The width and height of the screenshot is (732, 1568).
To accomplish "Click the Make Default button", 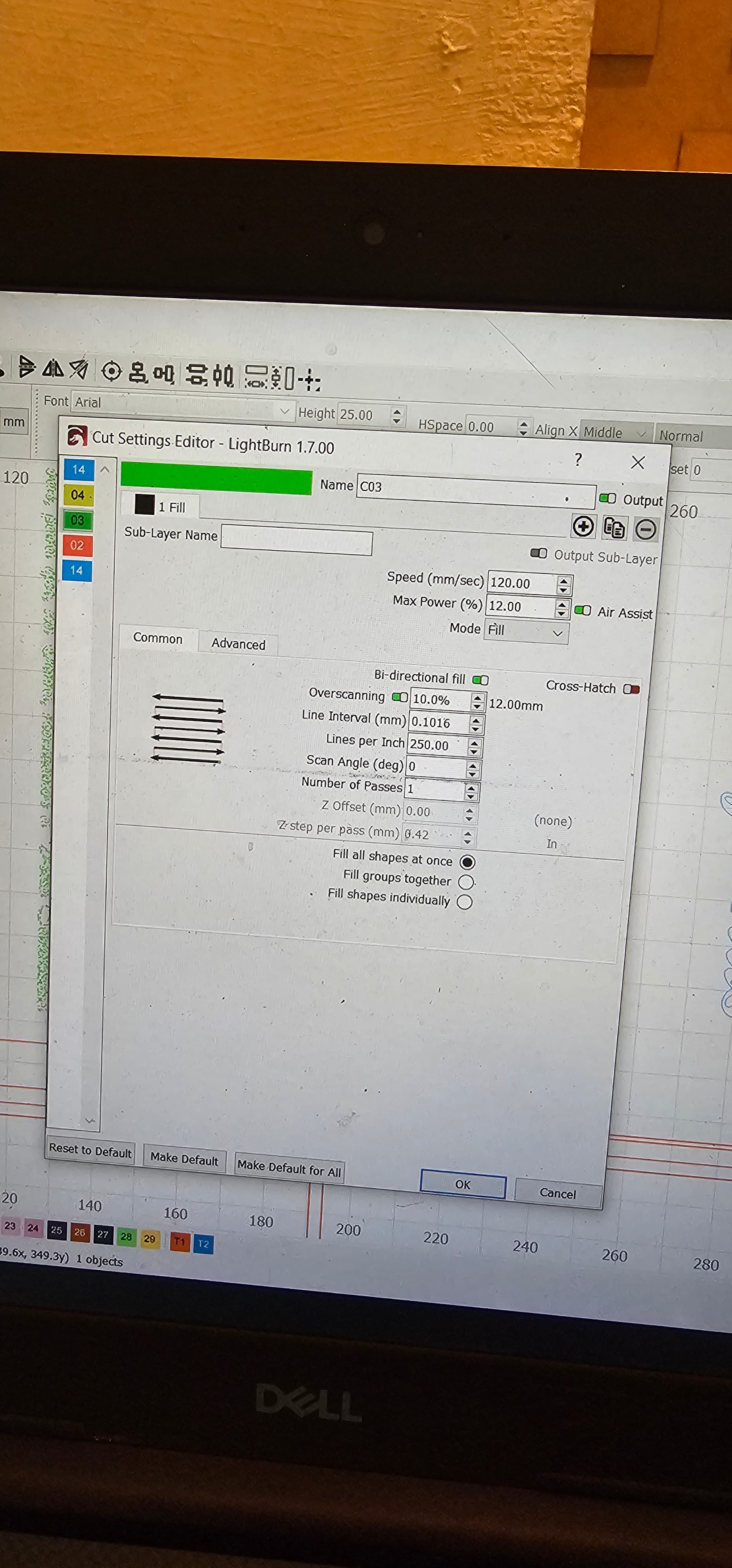I will [184, 1158].
